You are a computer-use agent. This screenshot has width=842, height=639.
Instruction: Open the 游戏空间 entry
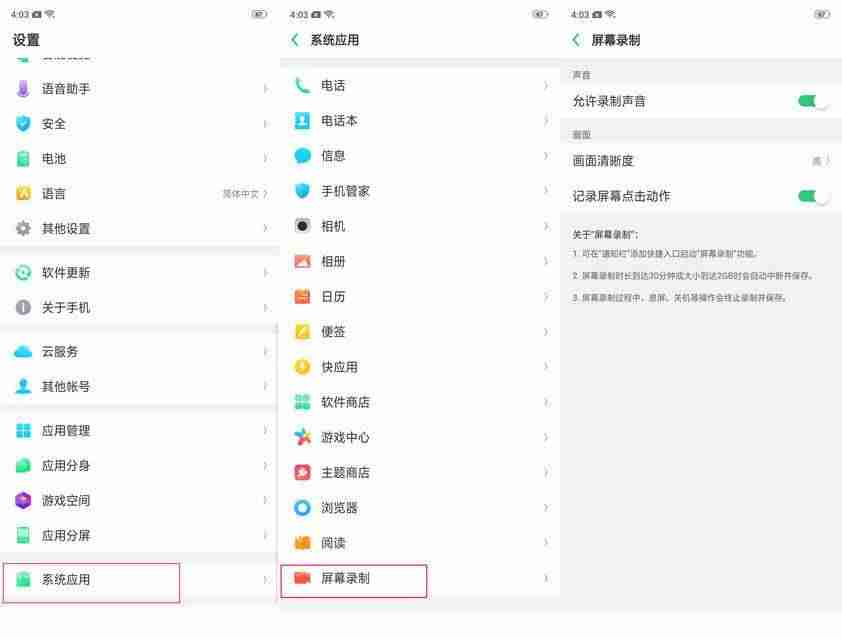click(140, 500)
